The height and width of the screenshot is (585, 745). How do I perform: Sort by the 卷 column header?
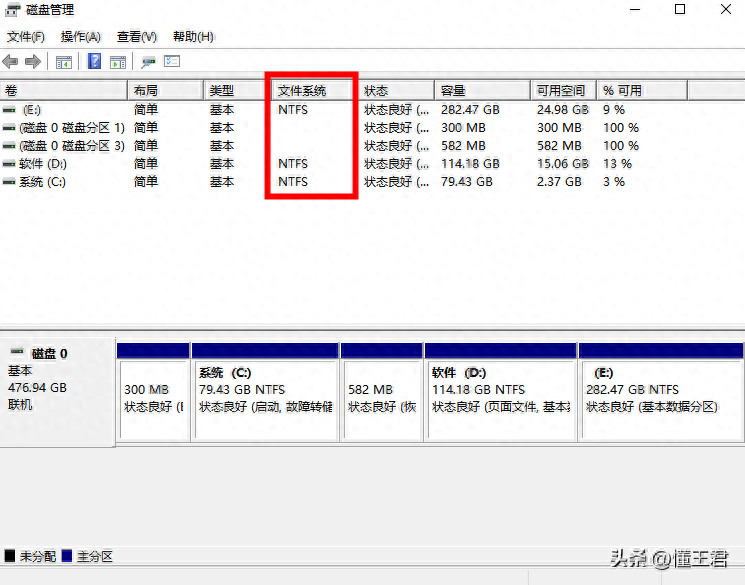click(64, 90)
